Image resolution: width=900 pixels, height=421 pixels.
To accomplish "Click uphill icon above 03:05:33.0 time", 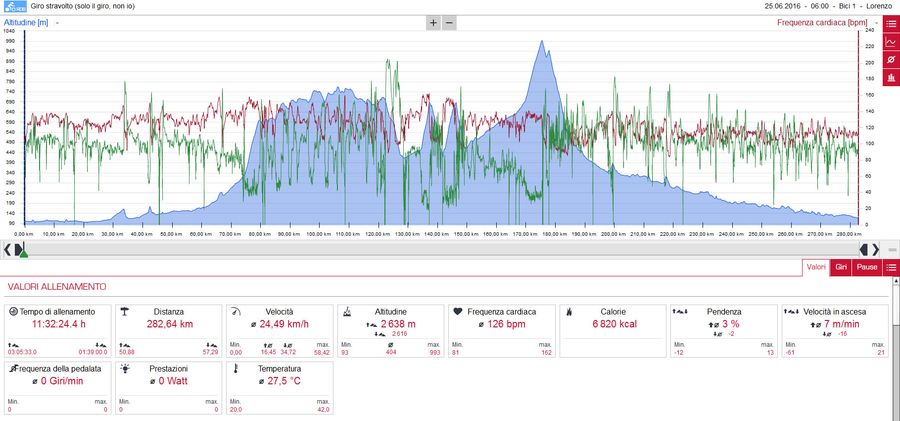I will (12, 345).
